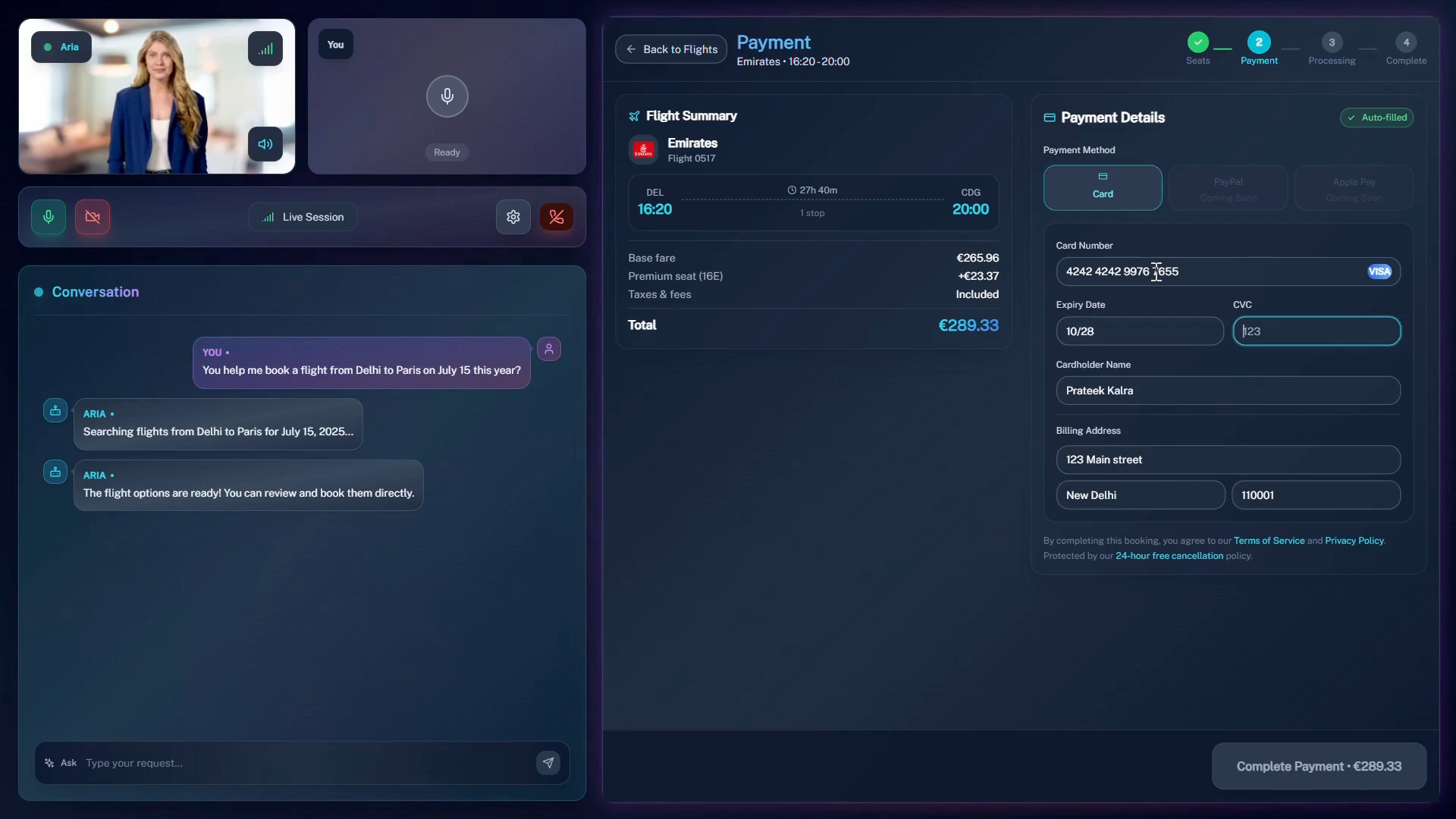
Task: Click the Cardholder Name field
Action: point(1227,391)
